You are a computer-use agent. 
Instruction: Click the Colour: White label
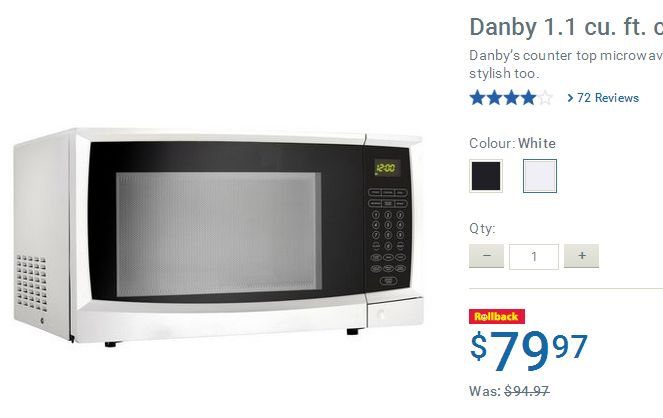point(512,143)
